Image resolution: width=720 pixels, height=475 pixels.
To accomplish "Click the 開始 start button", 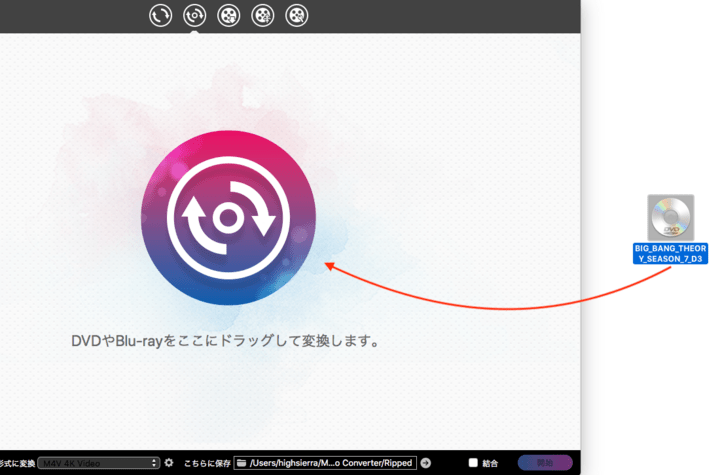I will click(544, 463).
